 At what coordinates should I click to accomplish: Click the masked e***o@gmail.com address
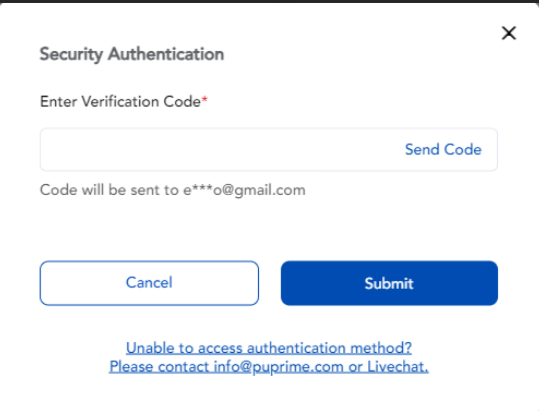(x=244, y=190)
